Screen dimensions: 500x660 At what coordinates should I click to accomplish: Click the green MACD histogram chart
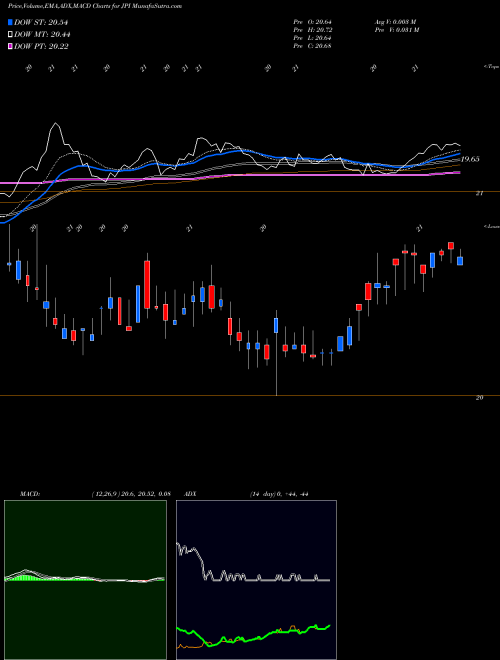pyautogui.click(x=85, y=580)
